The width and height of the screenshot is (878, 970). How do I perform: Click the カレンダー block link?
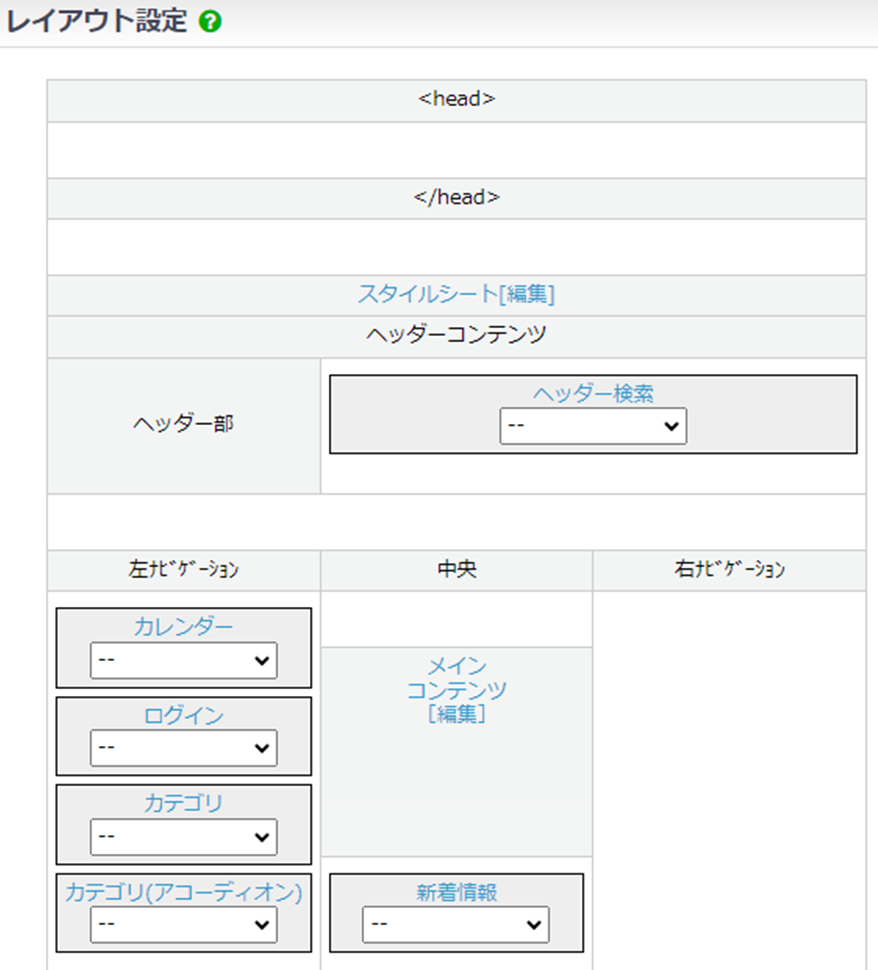click(184, 627)
